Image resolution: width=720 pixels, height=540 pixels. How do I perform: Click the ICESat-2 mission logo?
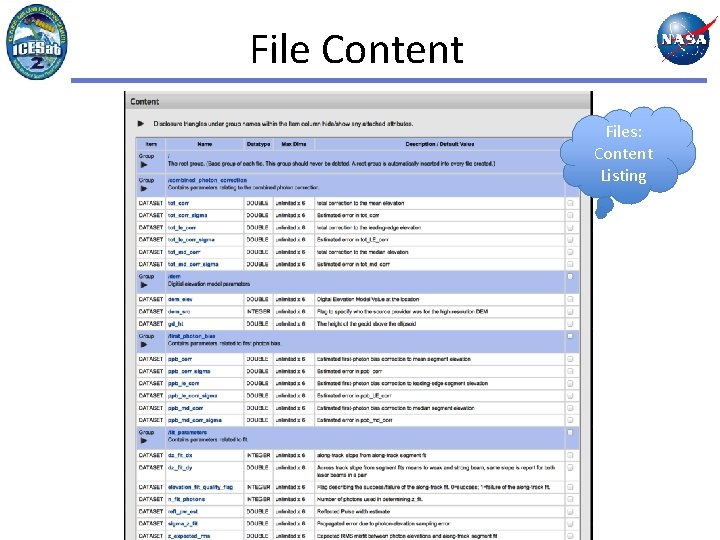[37, 41]
